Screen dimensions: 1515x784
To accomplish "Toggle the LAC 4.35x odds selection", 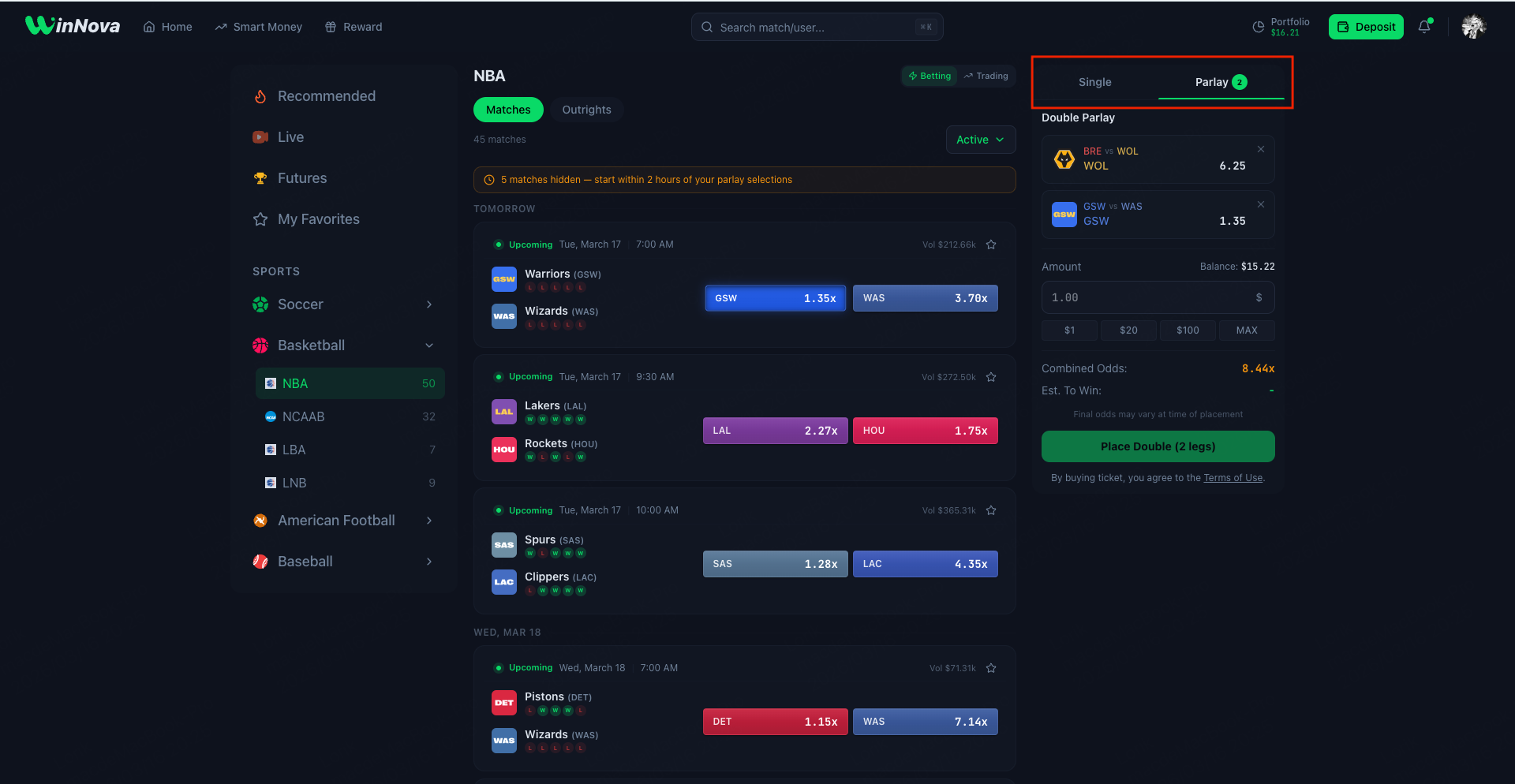I will (925, 564).
